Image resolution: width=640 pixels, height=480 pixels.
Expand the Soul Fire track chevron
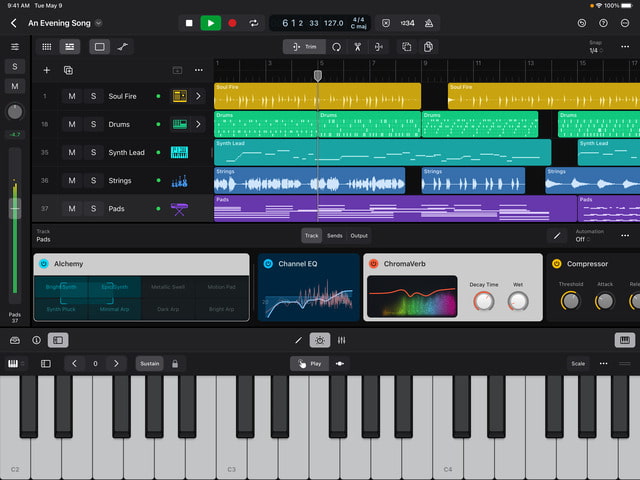point(198,97)
